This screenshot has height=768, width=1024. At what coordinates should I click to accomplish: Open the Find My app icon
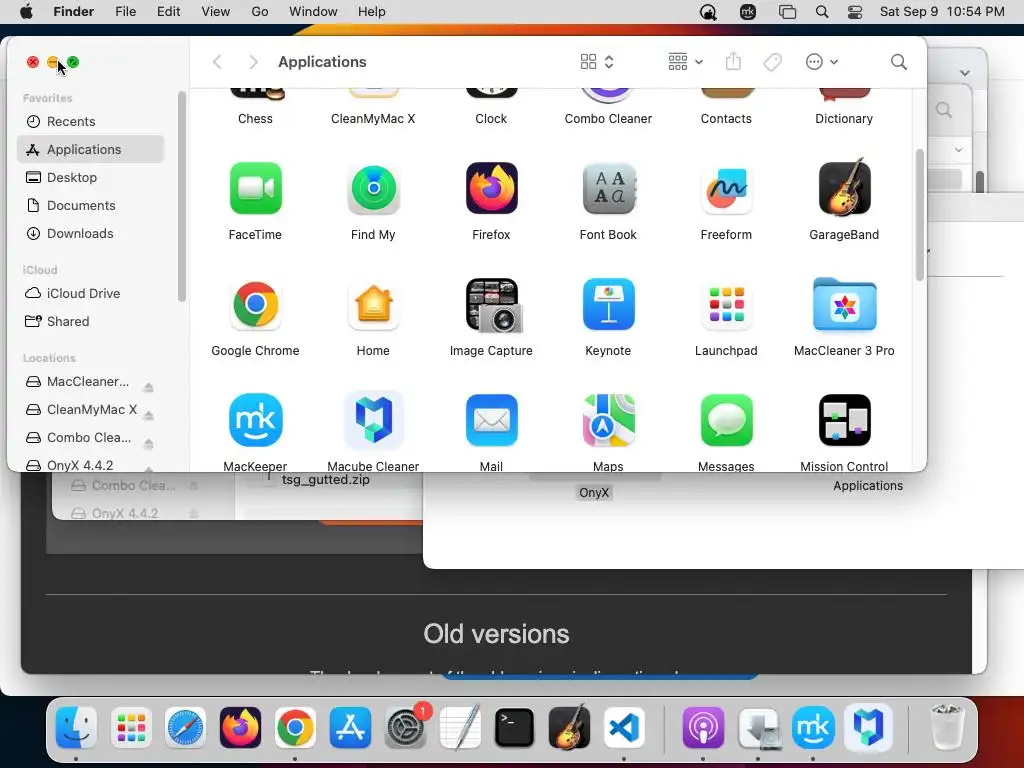[x=373, y=189]
